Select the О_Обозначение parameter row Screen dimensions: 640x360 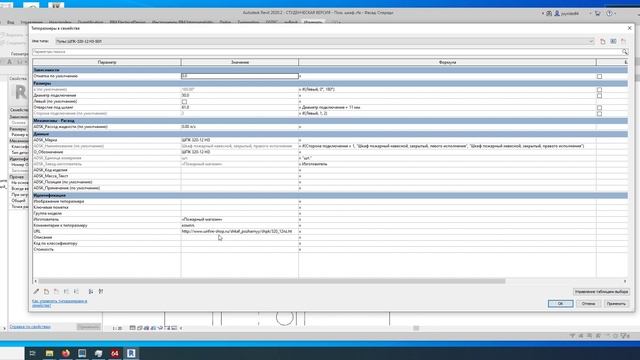tap(107, 152)
